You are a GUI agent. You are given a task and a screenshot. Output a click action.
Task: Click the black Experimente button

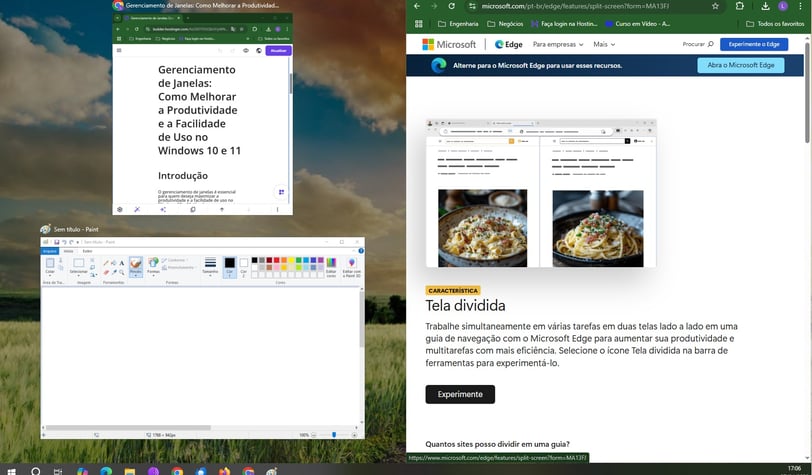(460, 394)
